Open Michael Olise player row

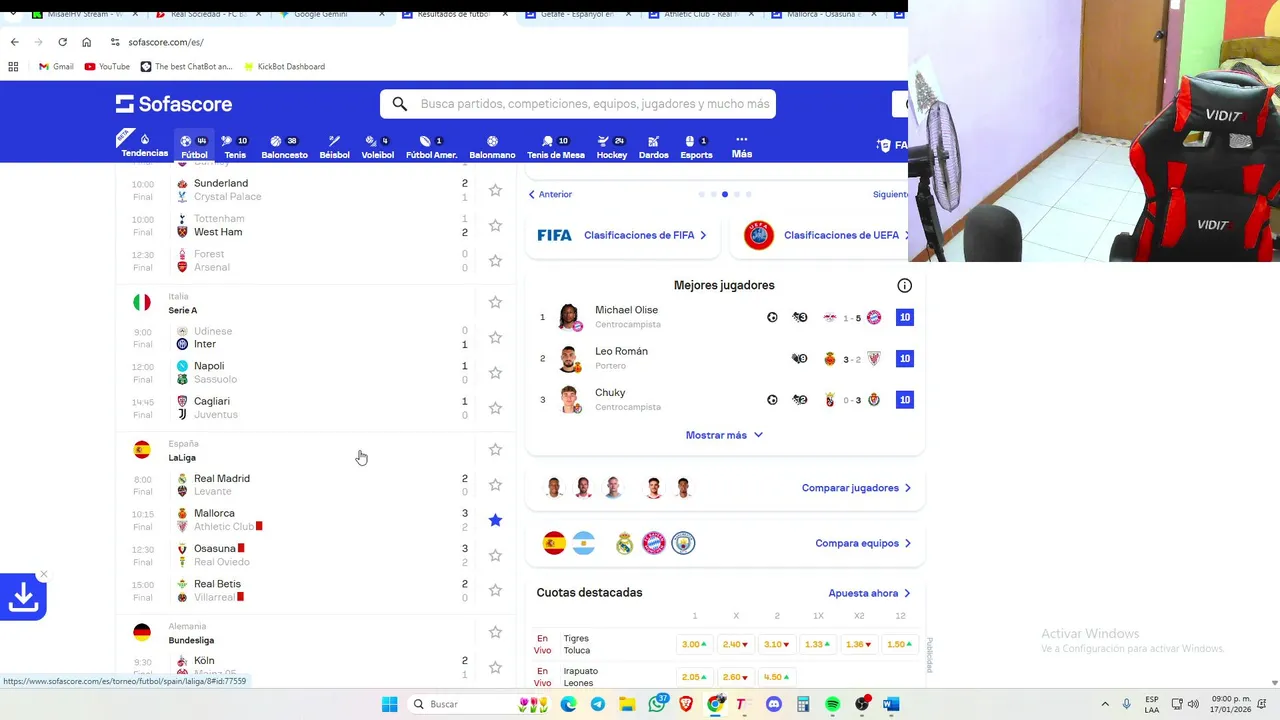point(725,317)
